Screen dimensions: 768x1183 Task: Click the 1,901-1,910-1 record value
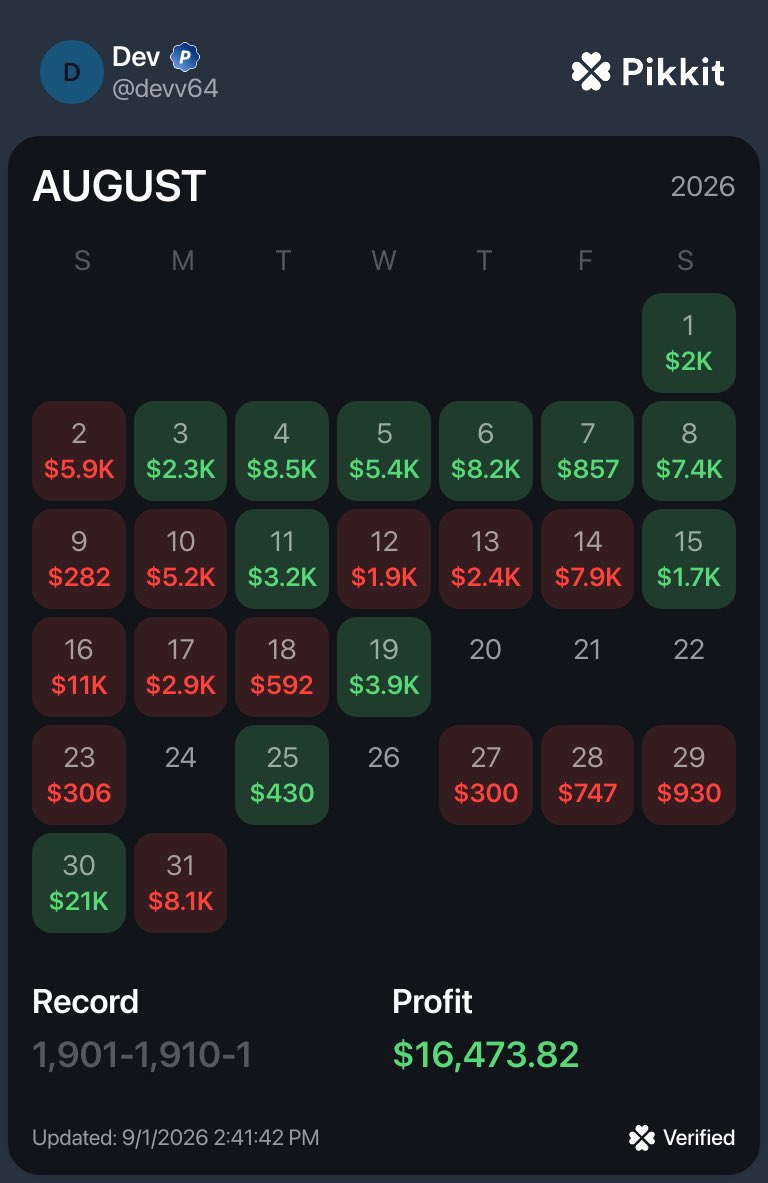142,1054
